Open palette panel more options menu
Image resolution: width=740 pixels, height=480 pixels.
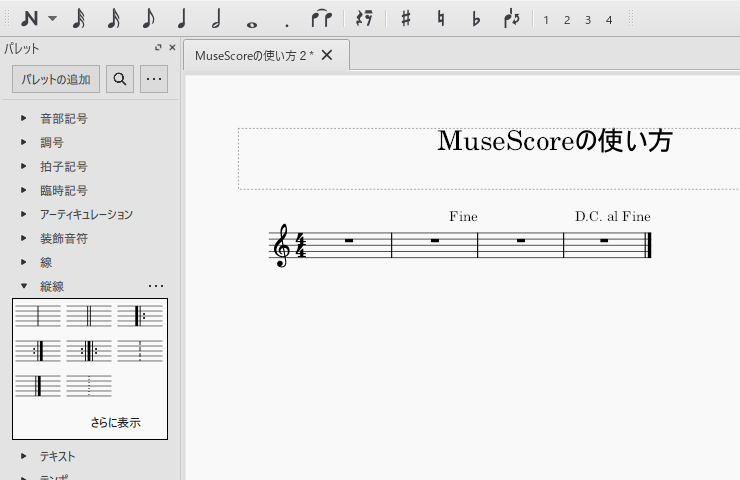pos(154,79)
